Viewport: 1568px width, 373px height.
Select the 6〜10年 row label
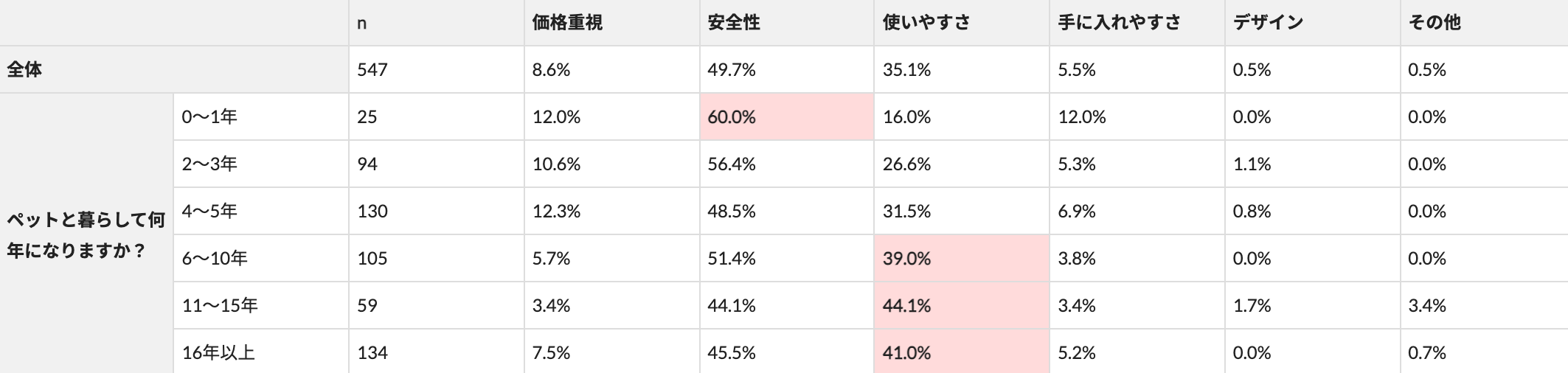(x=215, y=259)
